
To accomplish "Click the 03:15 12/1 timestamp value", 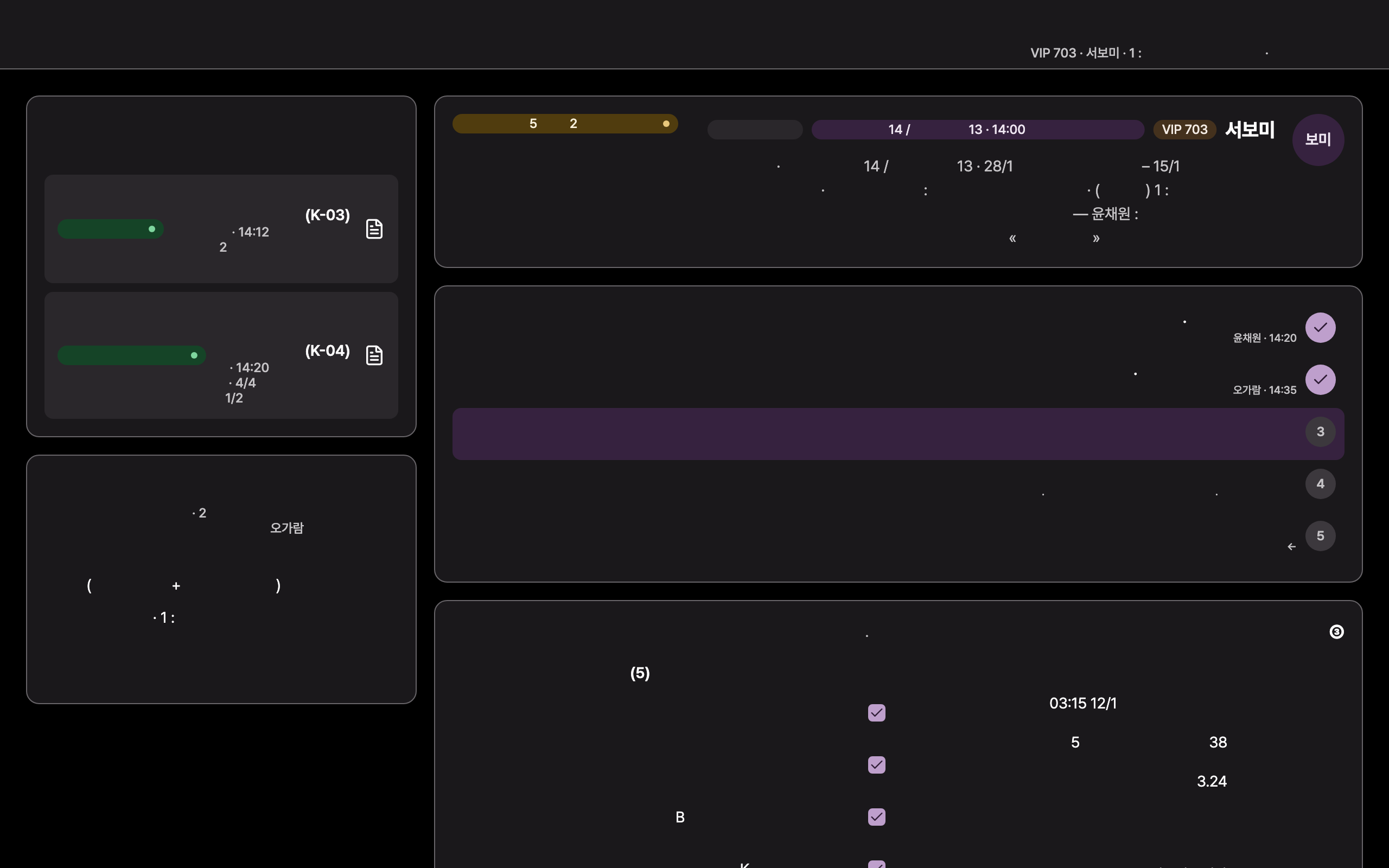I will 1083,703.
